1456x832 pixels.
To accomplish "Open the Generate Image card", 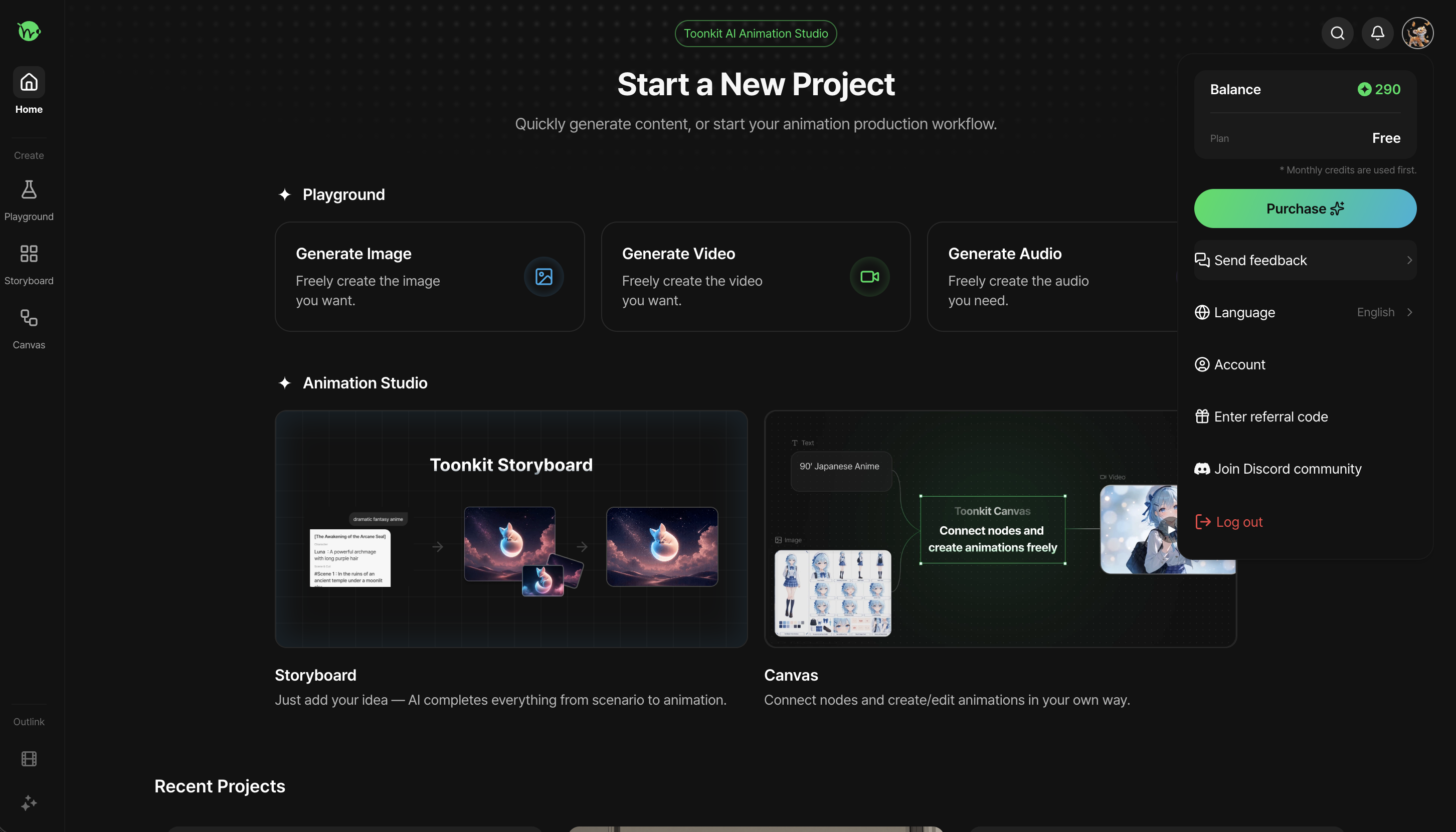I will [429, 277].
